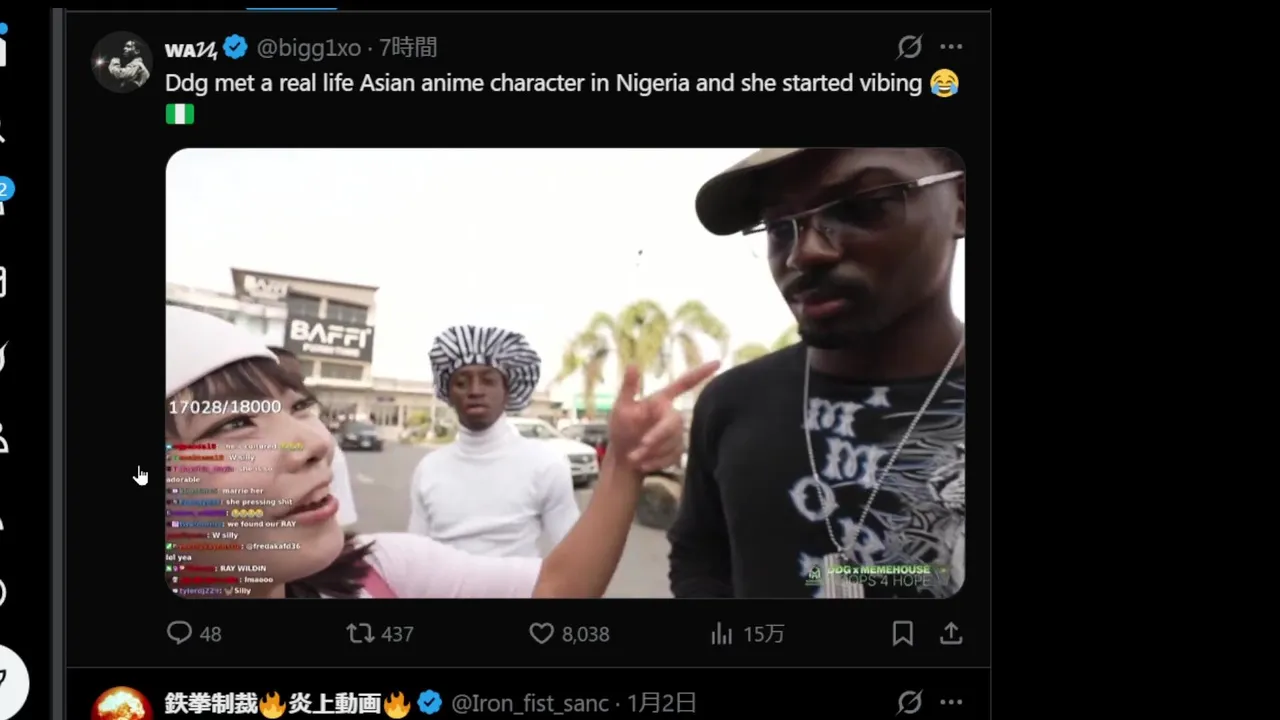Image resolution: width=1280 pixels, height=720 pixels.
Task: Bookmark the Ddg tweet
Action: point(902,634)
